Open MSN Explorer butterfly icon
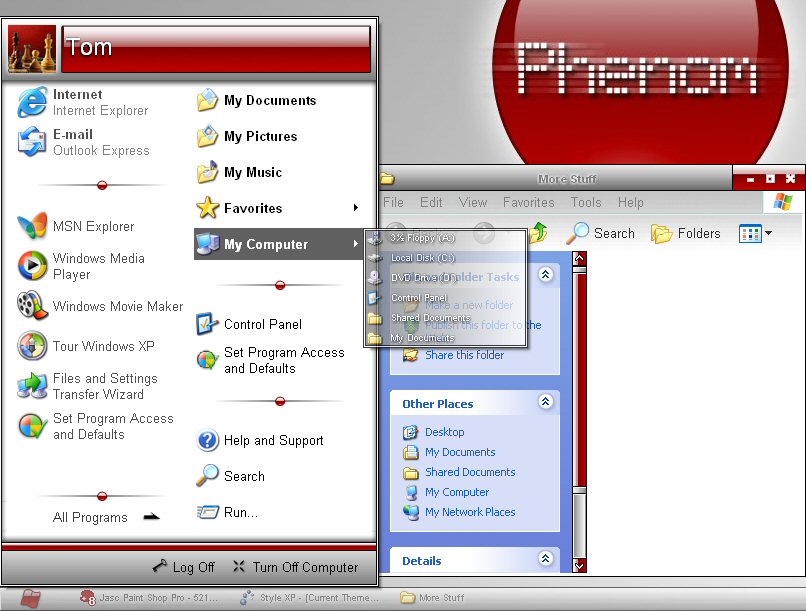Screen dimensions: 806x611 click(32, 226)
